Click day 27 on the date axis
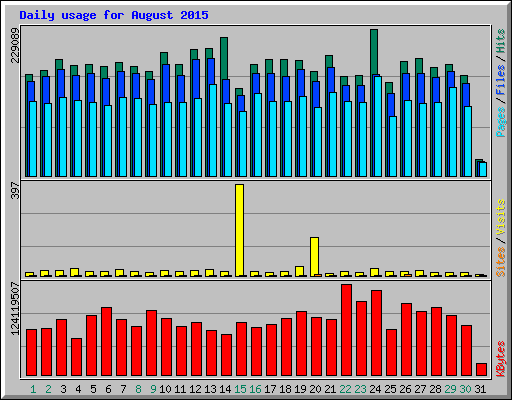This screenshot has height=400, width=512. [x=420, y=389]
